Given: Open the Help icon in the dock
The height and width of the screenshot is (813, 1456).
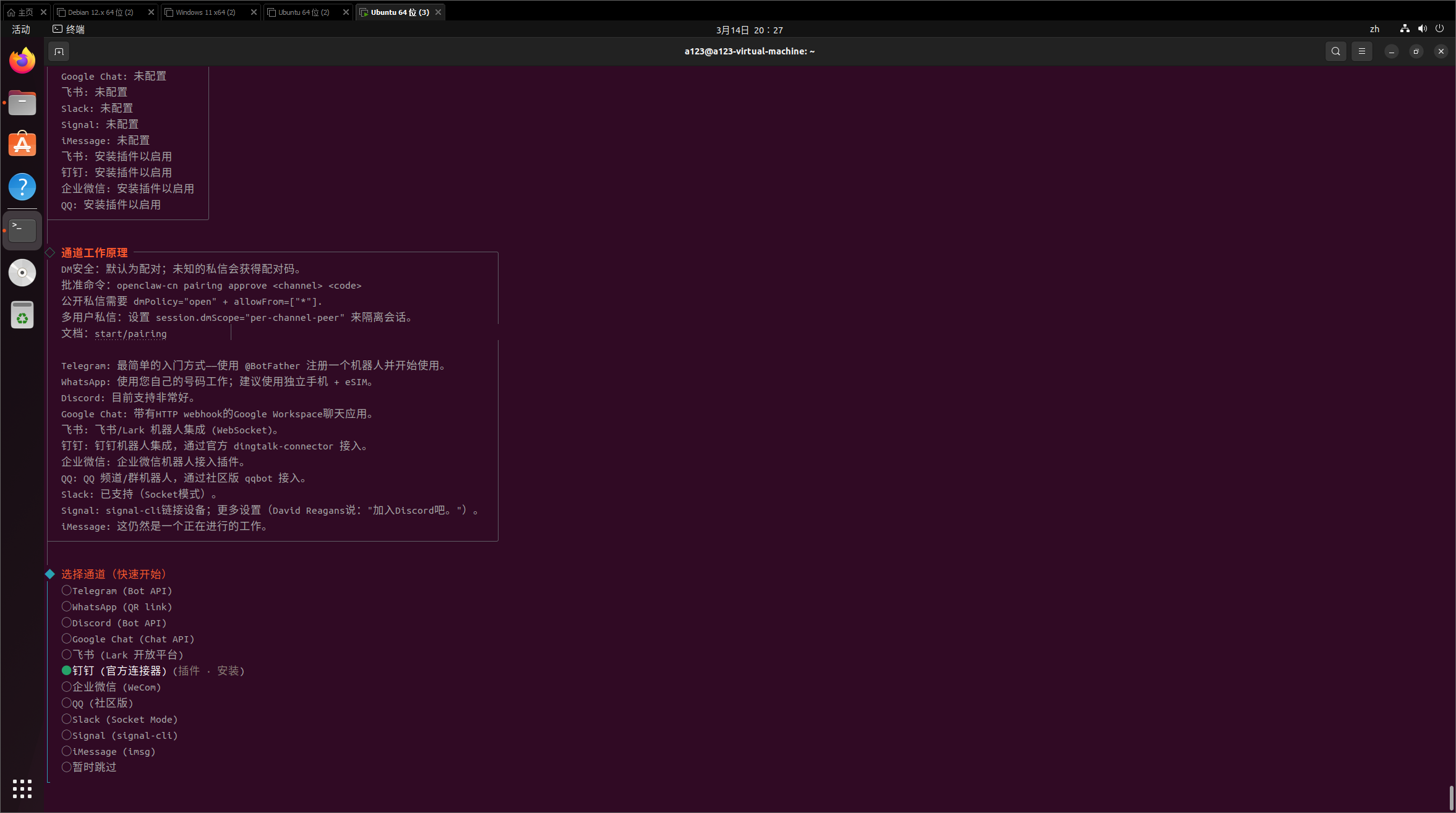Looking at the screenshot, I should tap(22, 187).
